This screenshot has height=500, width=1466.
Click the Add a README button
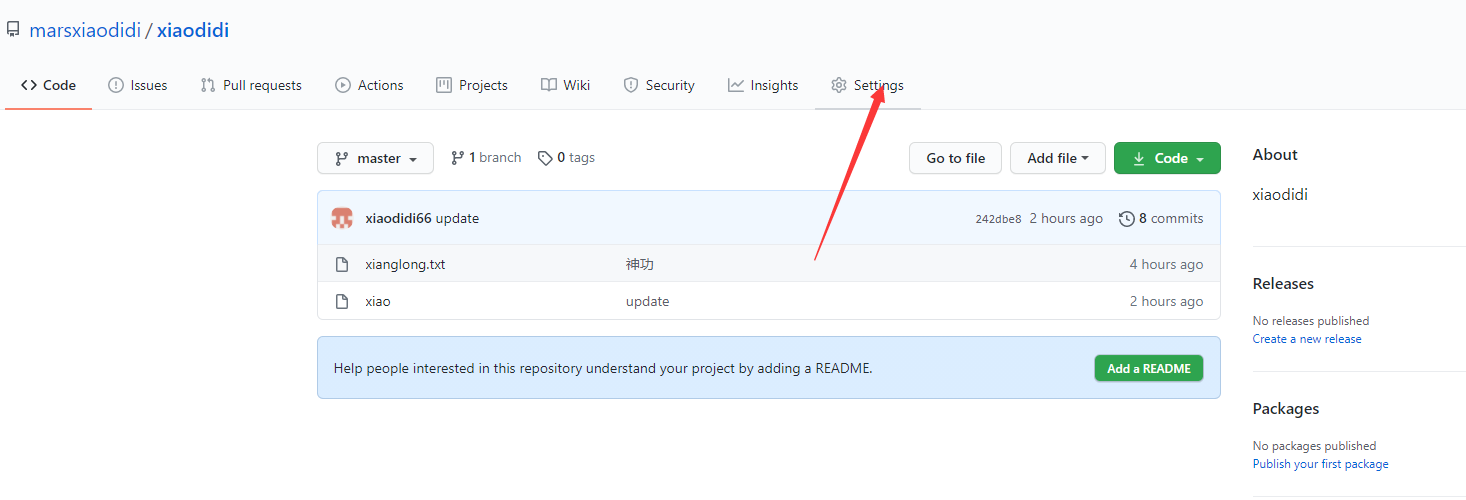coord(1148,368)
